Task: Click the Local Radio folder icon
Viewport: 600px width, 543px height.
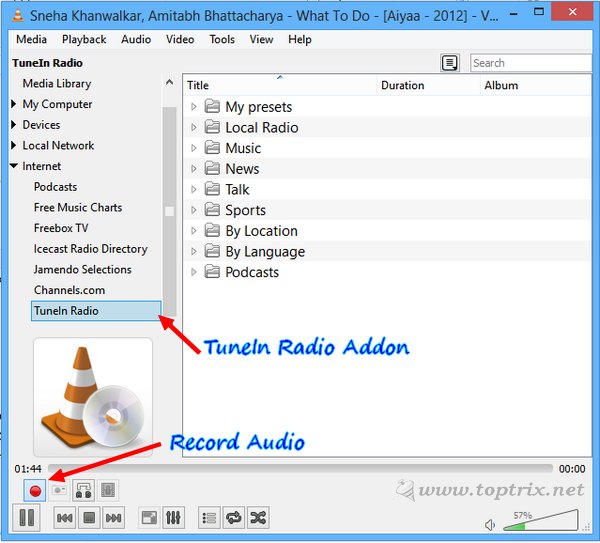Action: pyautogui.click(x=212, y=127)
